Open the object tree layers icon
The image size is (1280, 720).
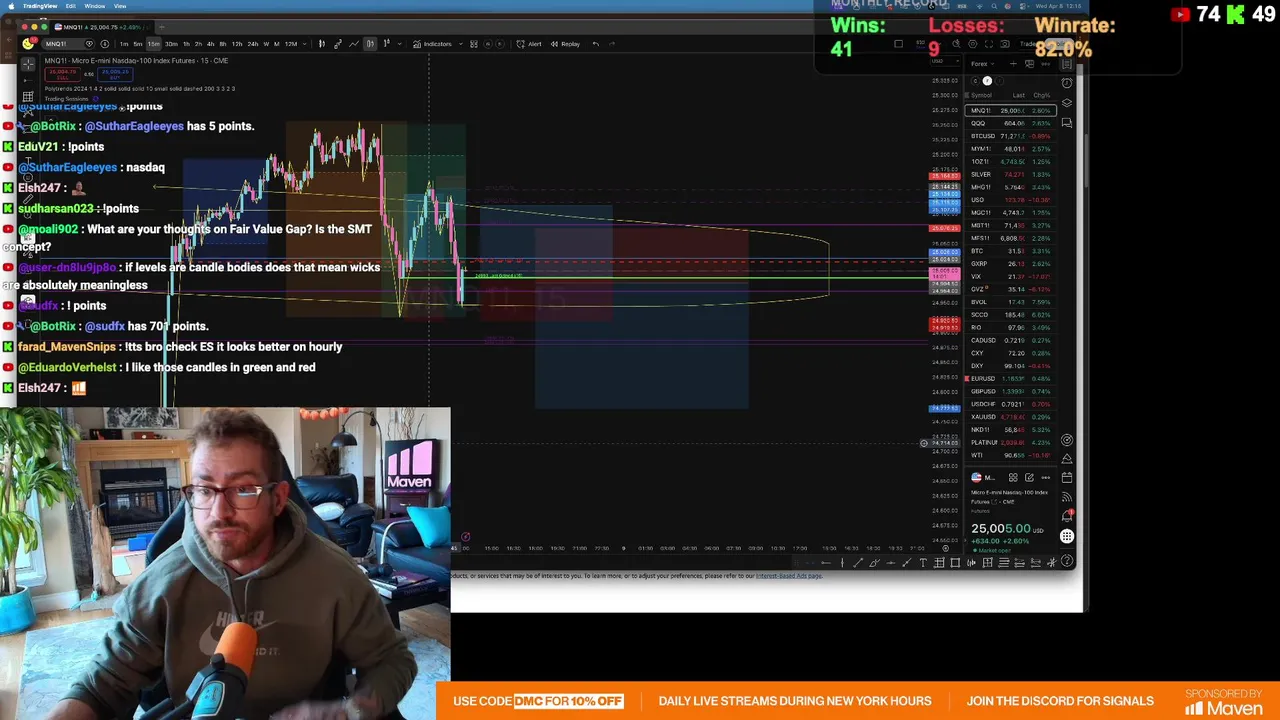(x=1067, y=103)
